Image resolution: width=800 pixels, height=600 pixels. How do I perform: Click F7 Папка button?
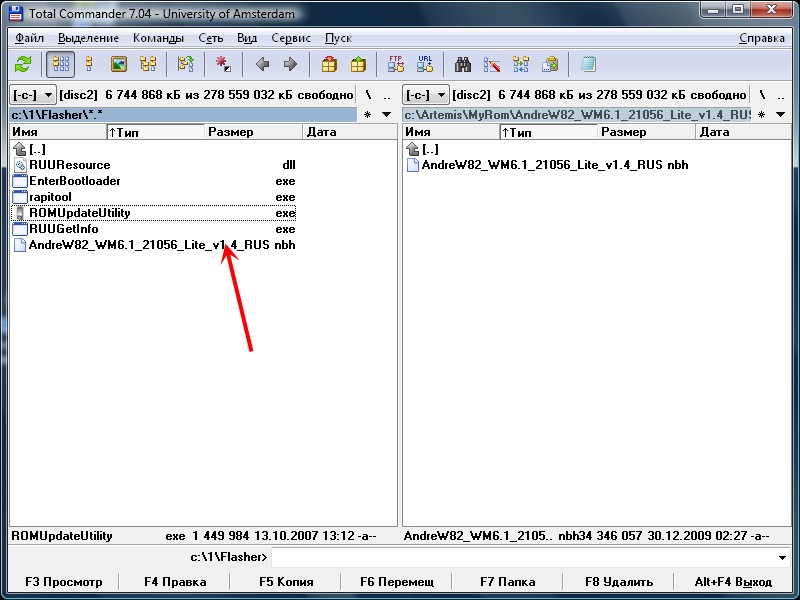pyautogui.click(x=508, y=582)
